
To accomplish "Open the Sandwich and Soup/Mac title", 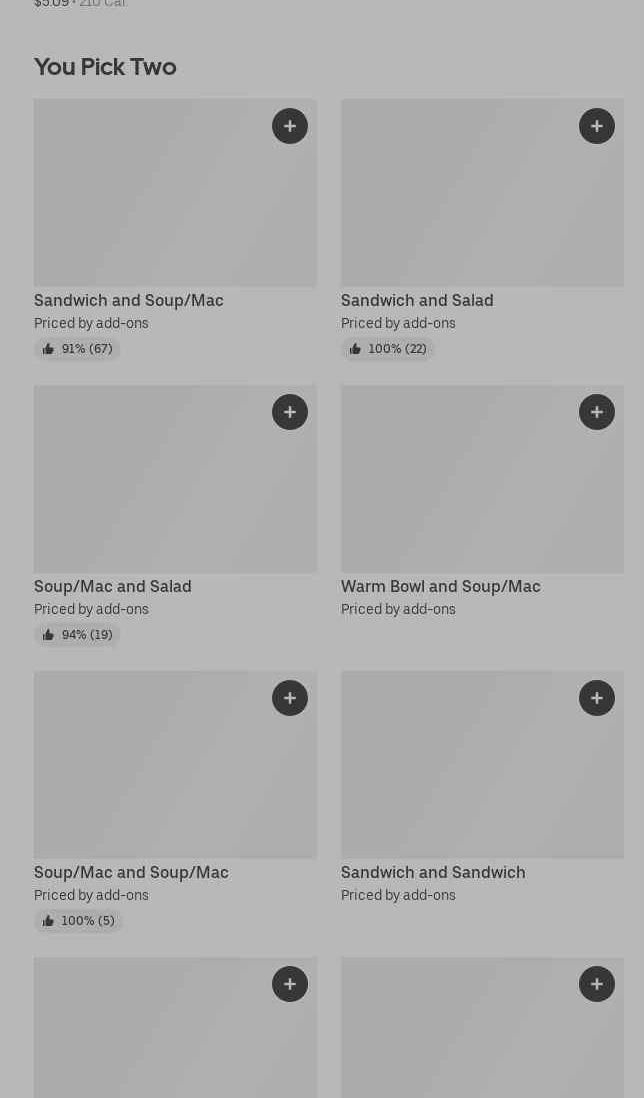I will point(128,301).
